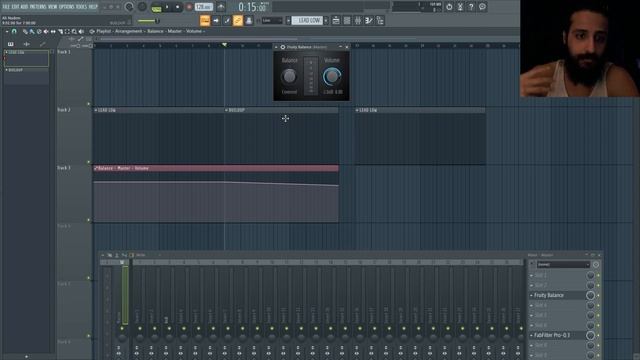Toggle Fruity Balance slot enable light
640x360 pixels.
[598, 296]
